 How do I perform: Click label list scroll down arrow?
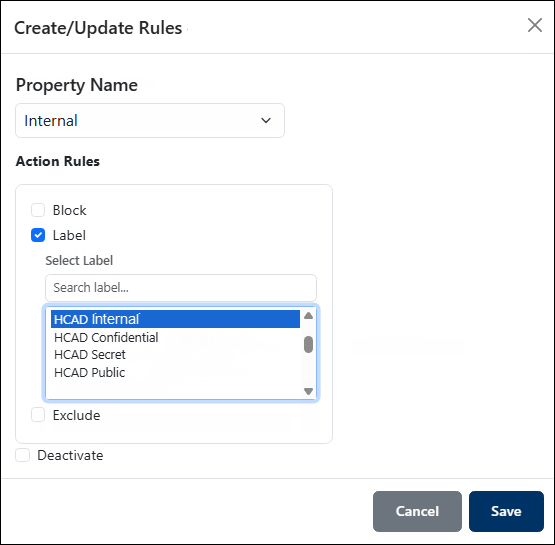[308, 391]
